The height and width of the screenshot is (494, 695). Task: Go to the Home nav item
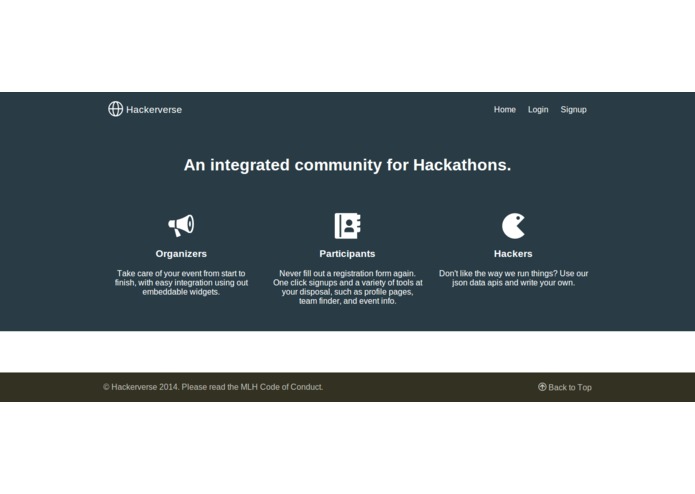click(x=505, y=109)
